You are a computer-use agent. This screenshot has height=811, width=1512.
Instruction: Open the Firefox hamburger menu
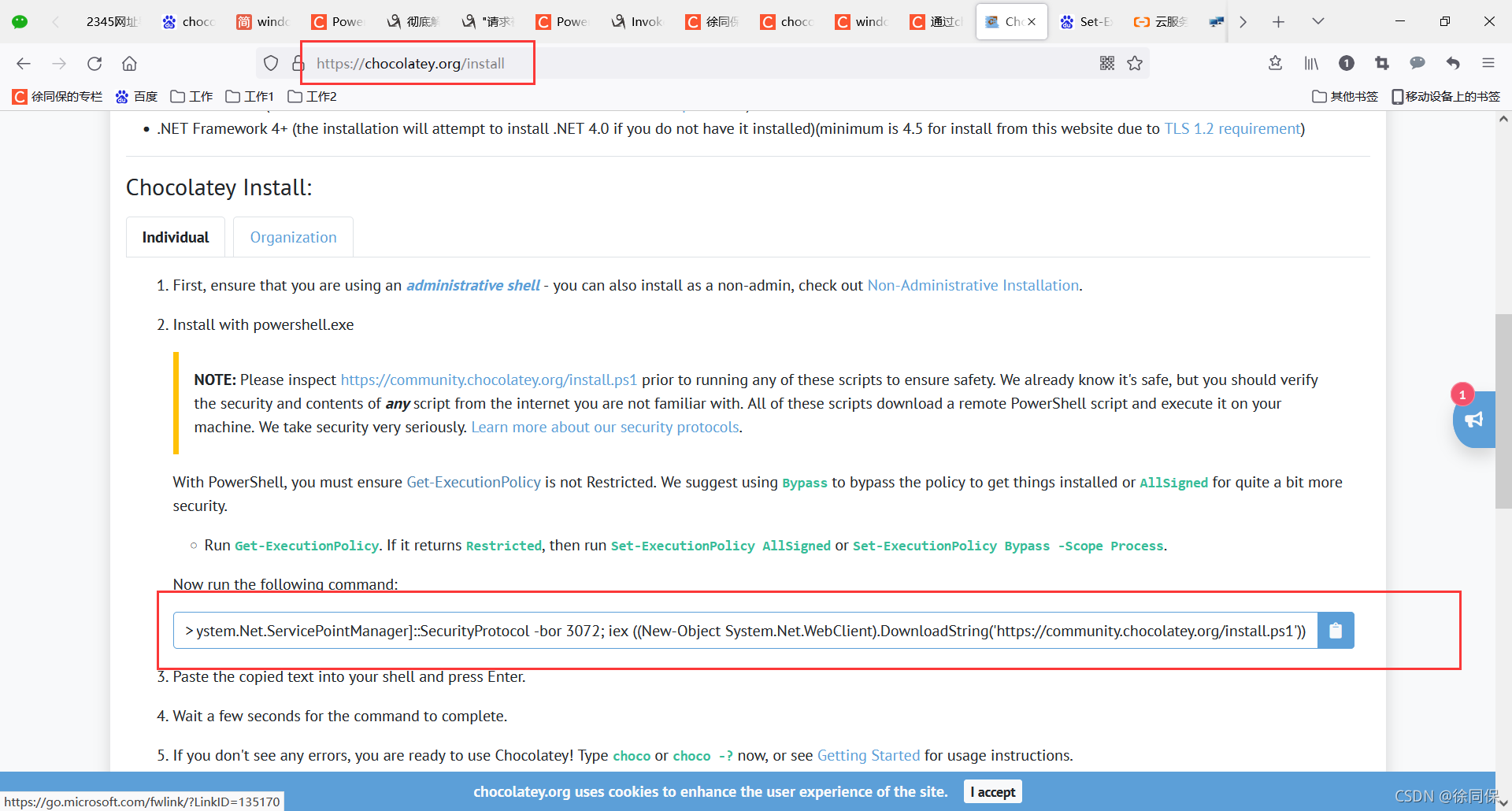[x=1488, y=64]
